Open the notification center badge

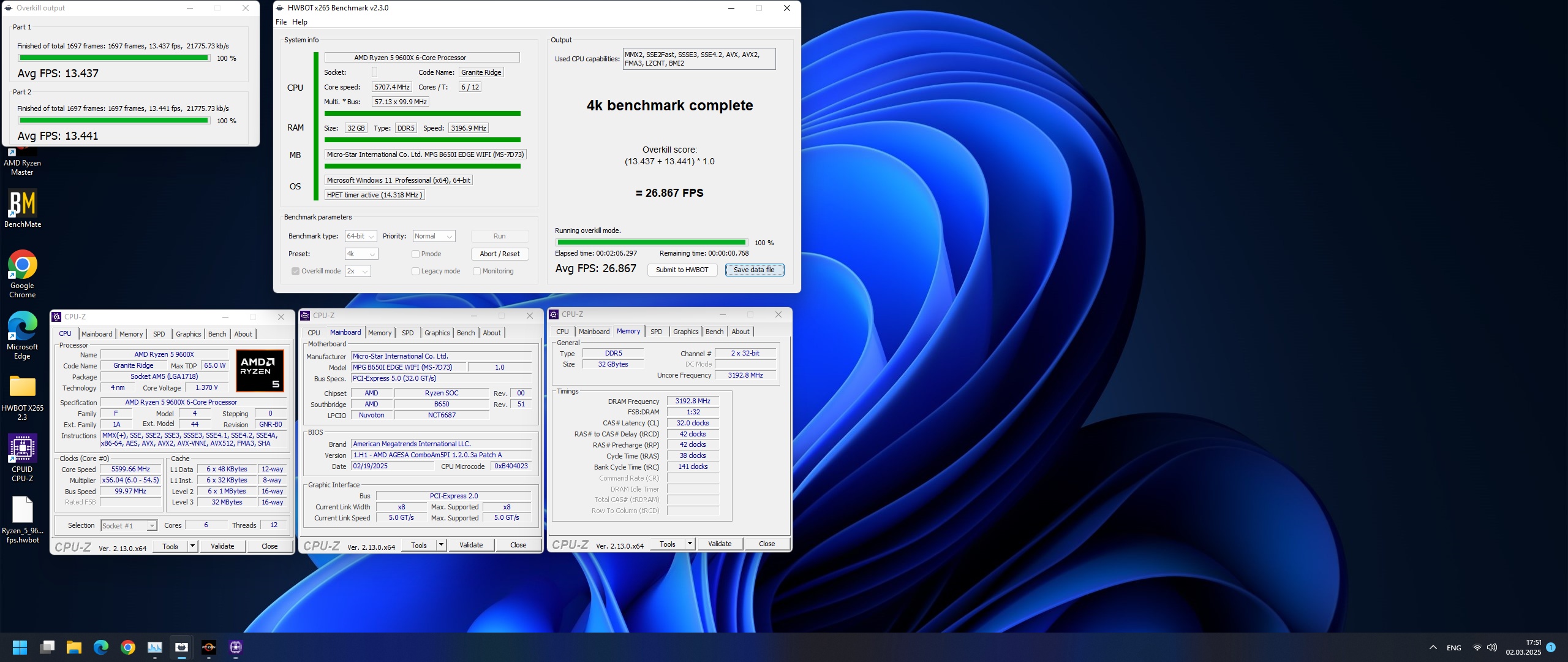pyautogui.click(x=1551, y=647)
